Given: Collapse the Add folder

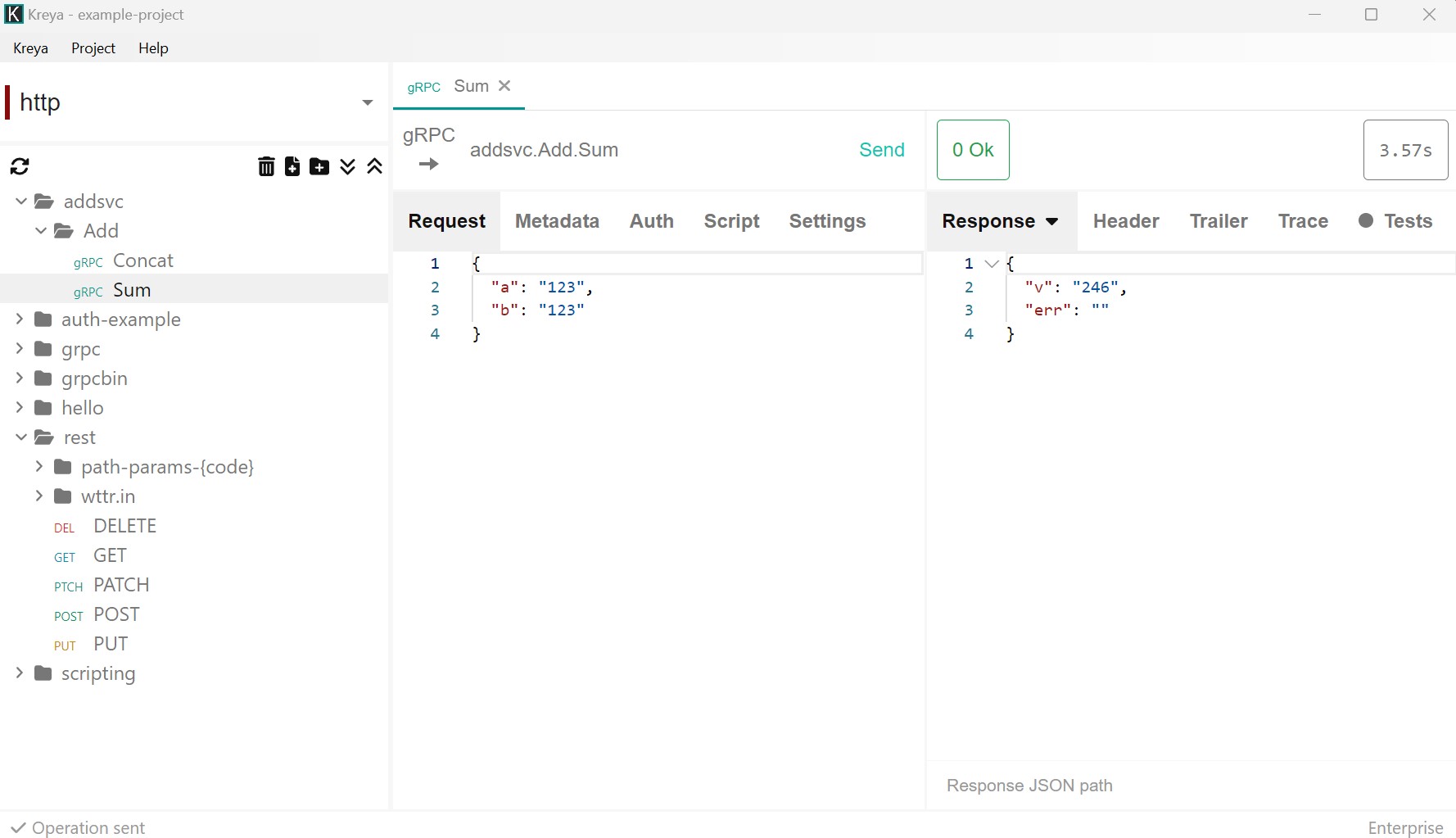Looking at the screenshot, I should (40, 230).
